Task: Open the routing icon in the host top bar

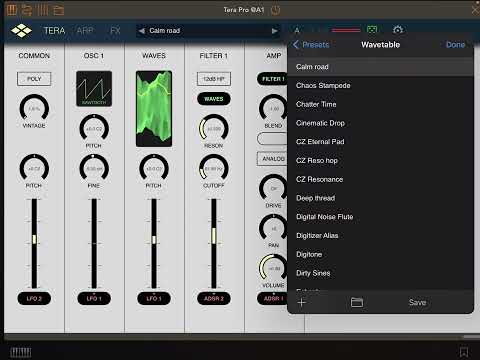Action: pos(27,10)
